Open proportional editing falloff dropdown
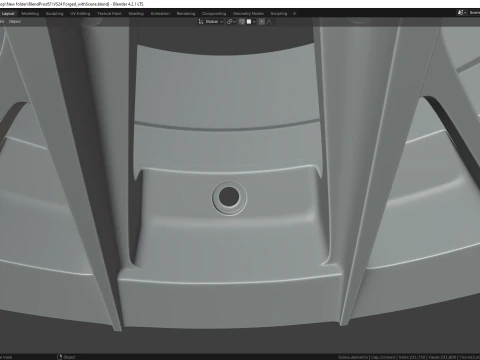Image resolution: width=480 pixels, height=360 pixels. pos(270,22)
